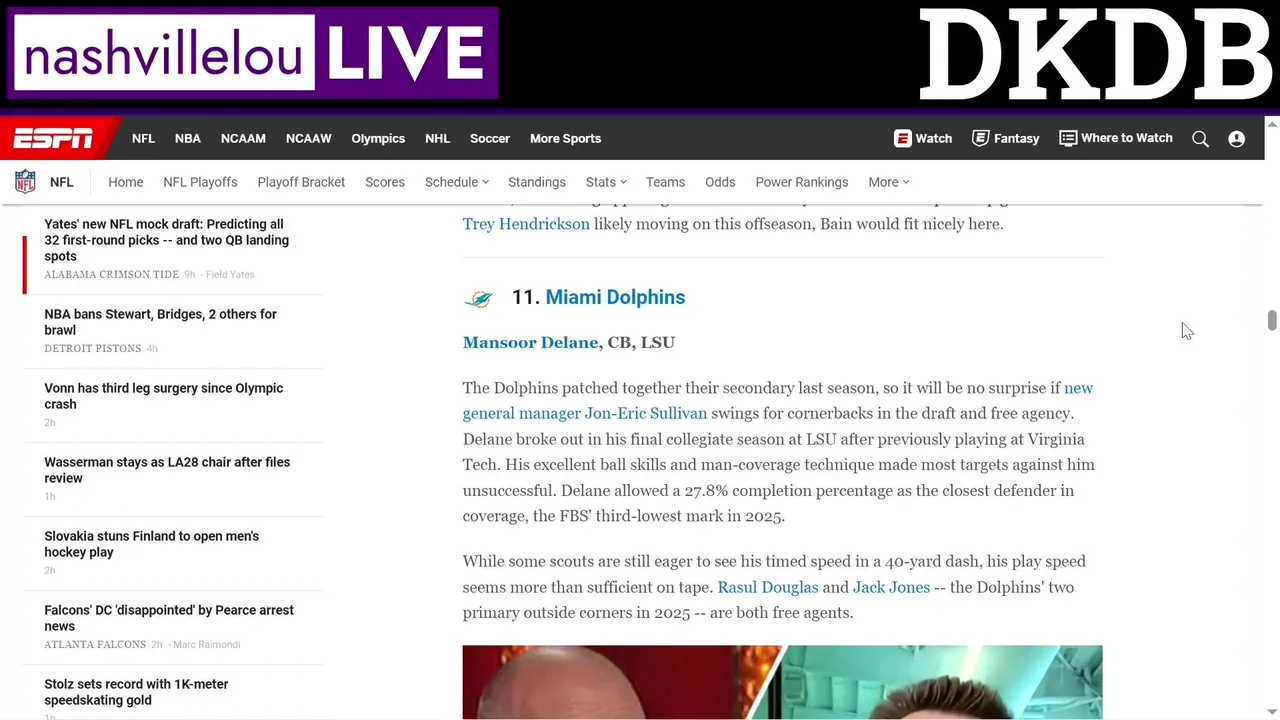This screenshot has height=720, width=1280.
Task: Open the Power Rankings tab
Action: [x=802, y=182]
